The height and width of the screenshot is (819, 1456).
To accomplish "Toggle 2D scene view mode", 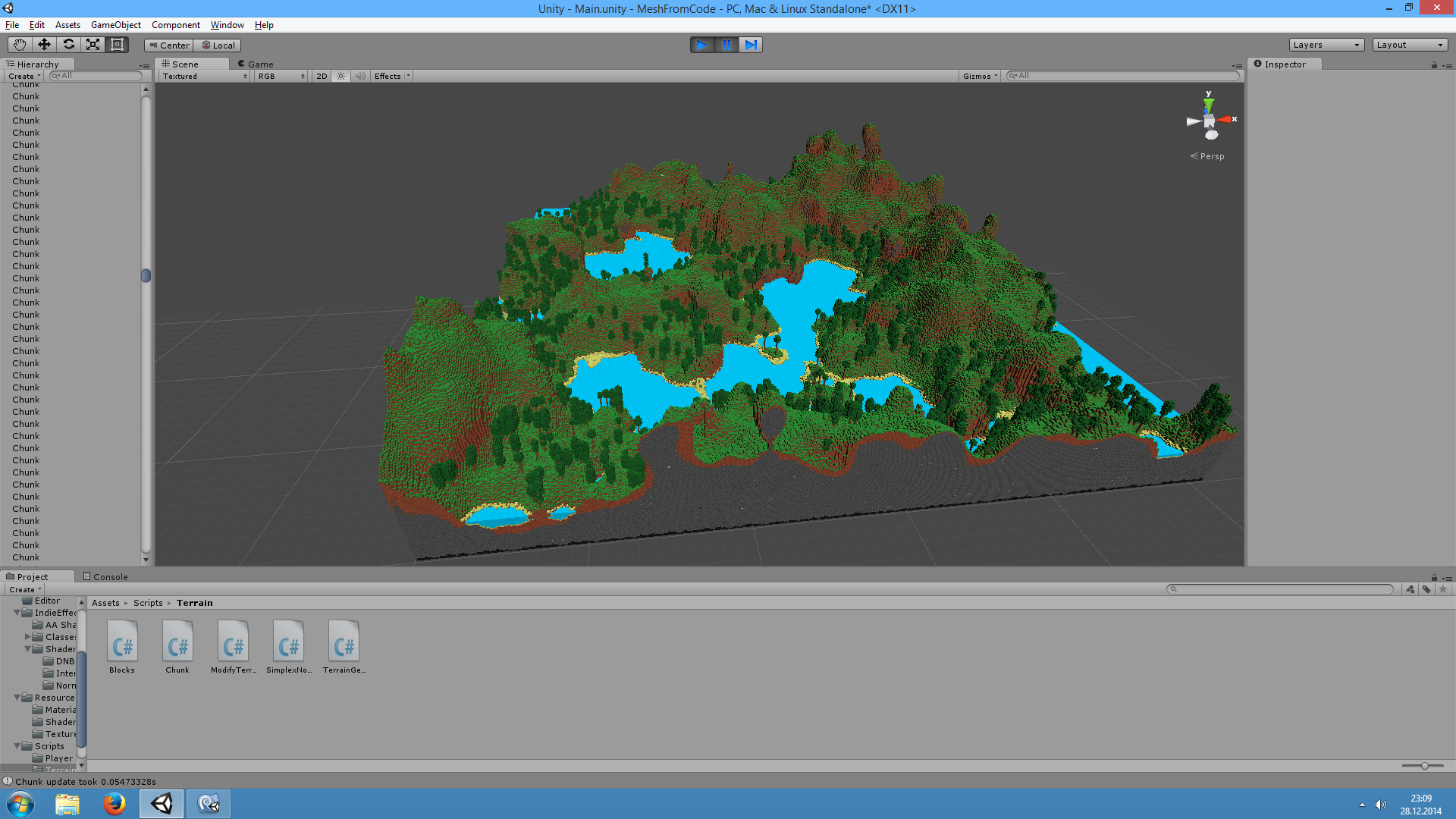I will (322, 76).
